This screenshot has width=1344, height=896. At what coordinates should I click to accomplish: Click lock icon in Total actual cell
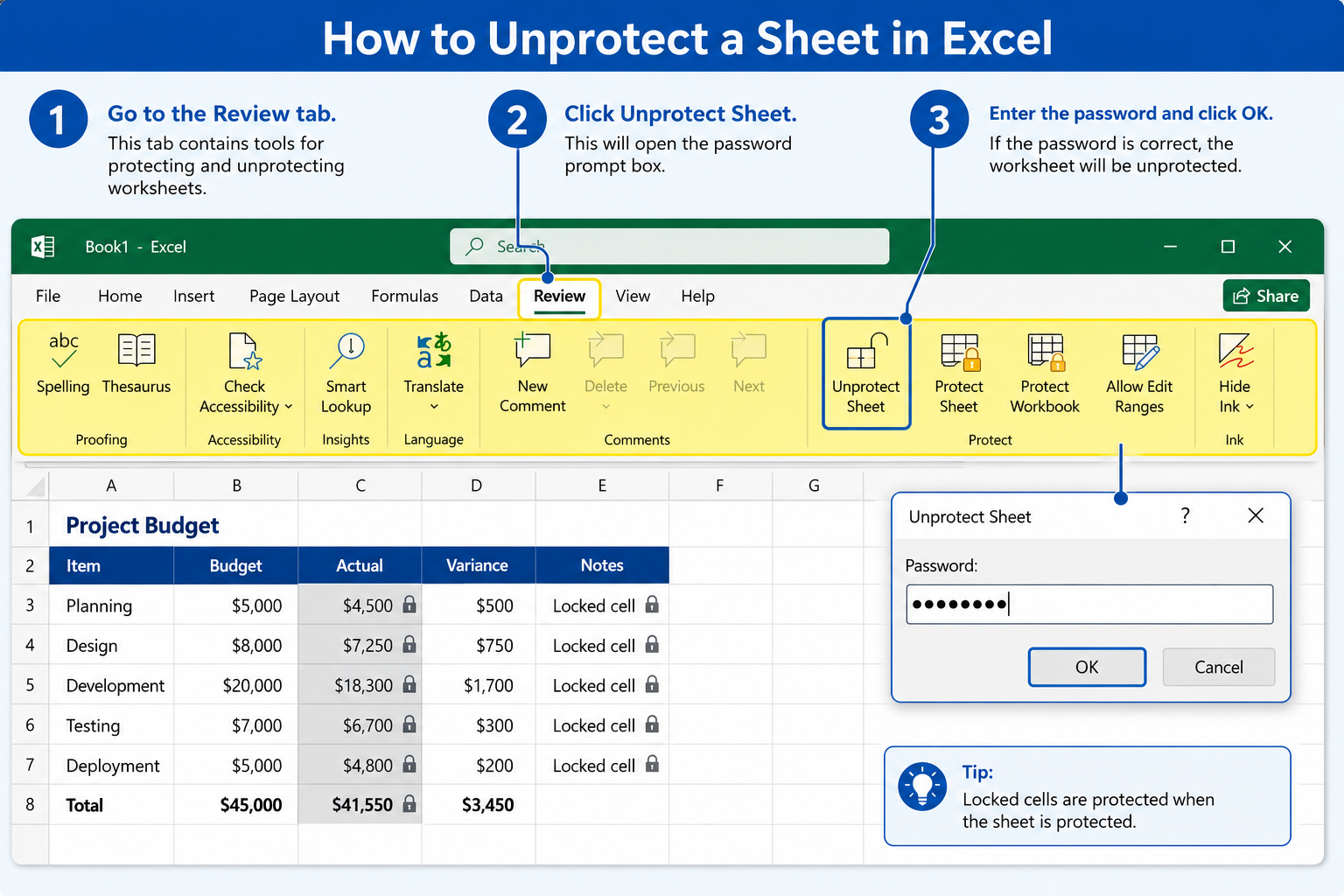[x=409, y=804]
